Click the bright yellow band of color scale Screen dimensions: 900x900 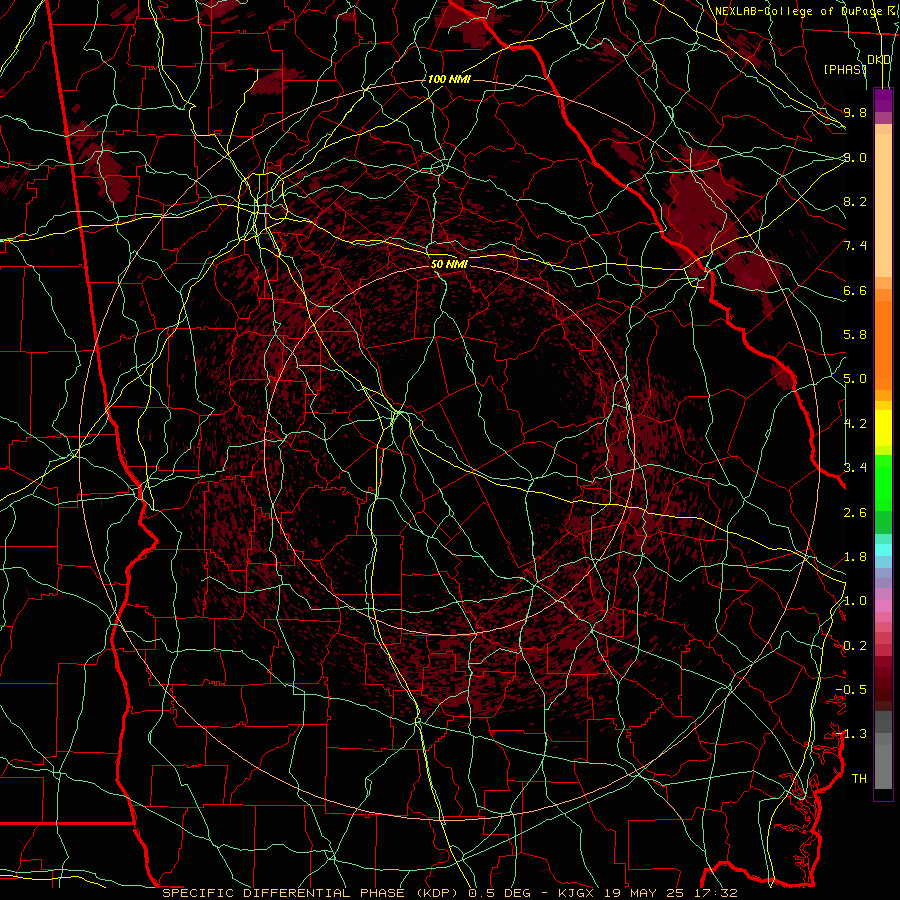[x=883, y=428]
